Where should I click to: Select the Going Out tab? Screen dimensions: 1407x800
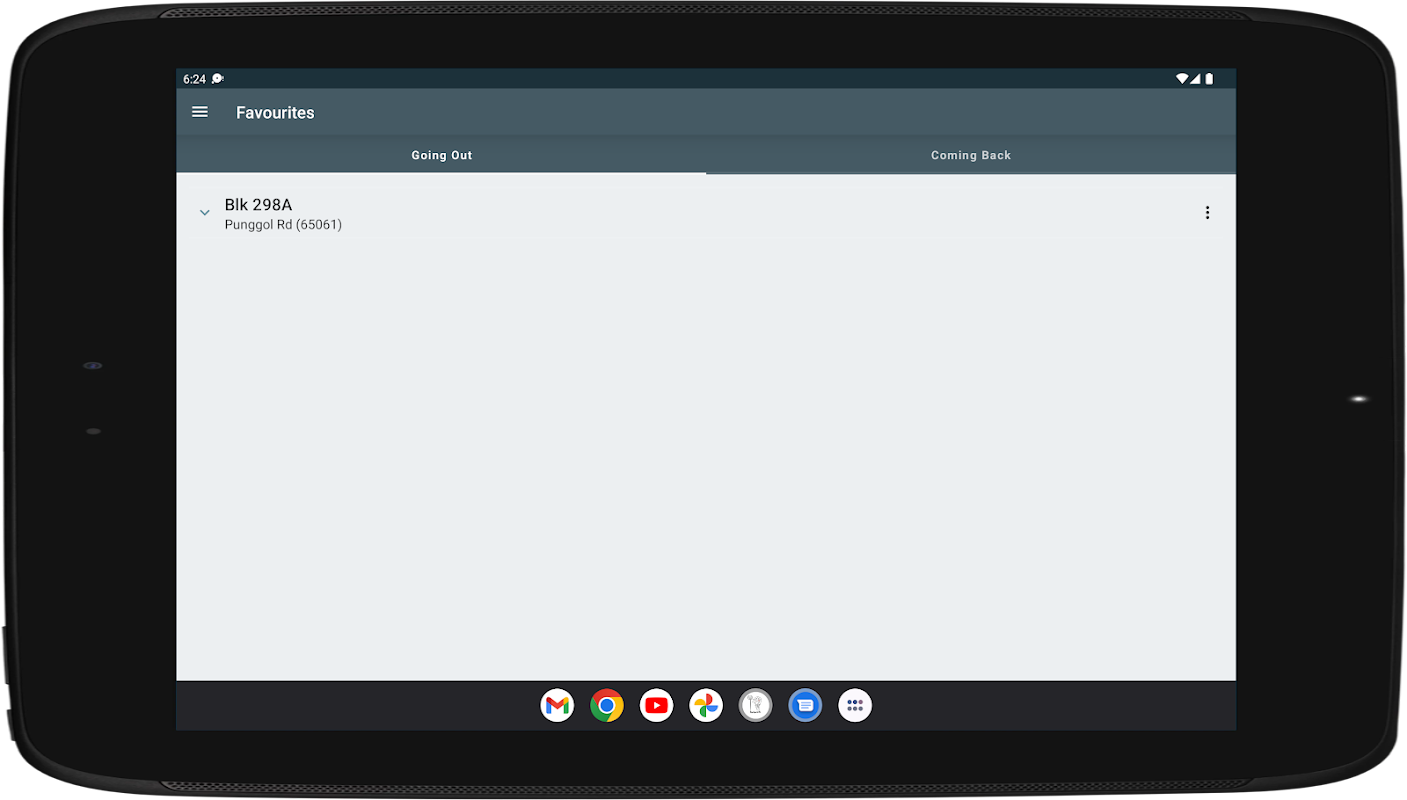[441, 155]
